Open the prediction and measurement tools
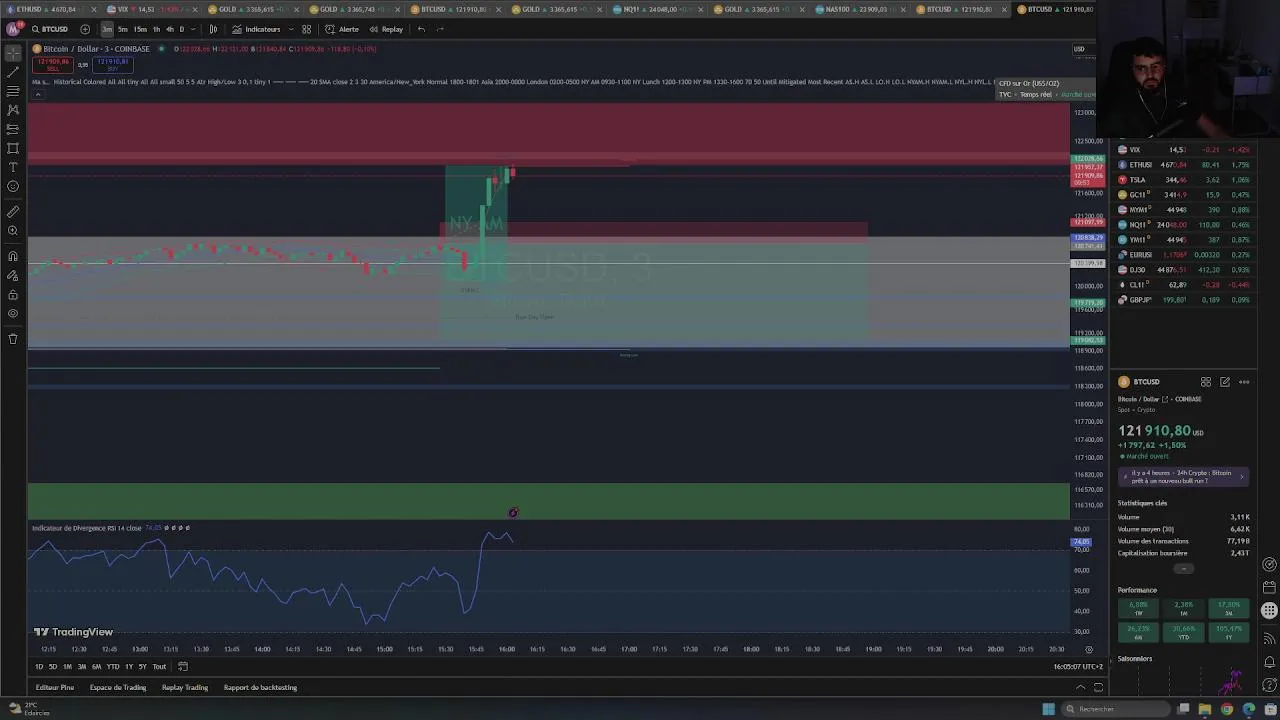The width and height of the screenshot is (1280, 720). tap(13, 129)
